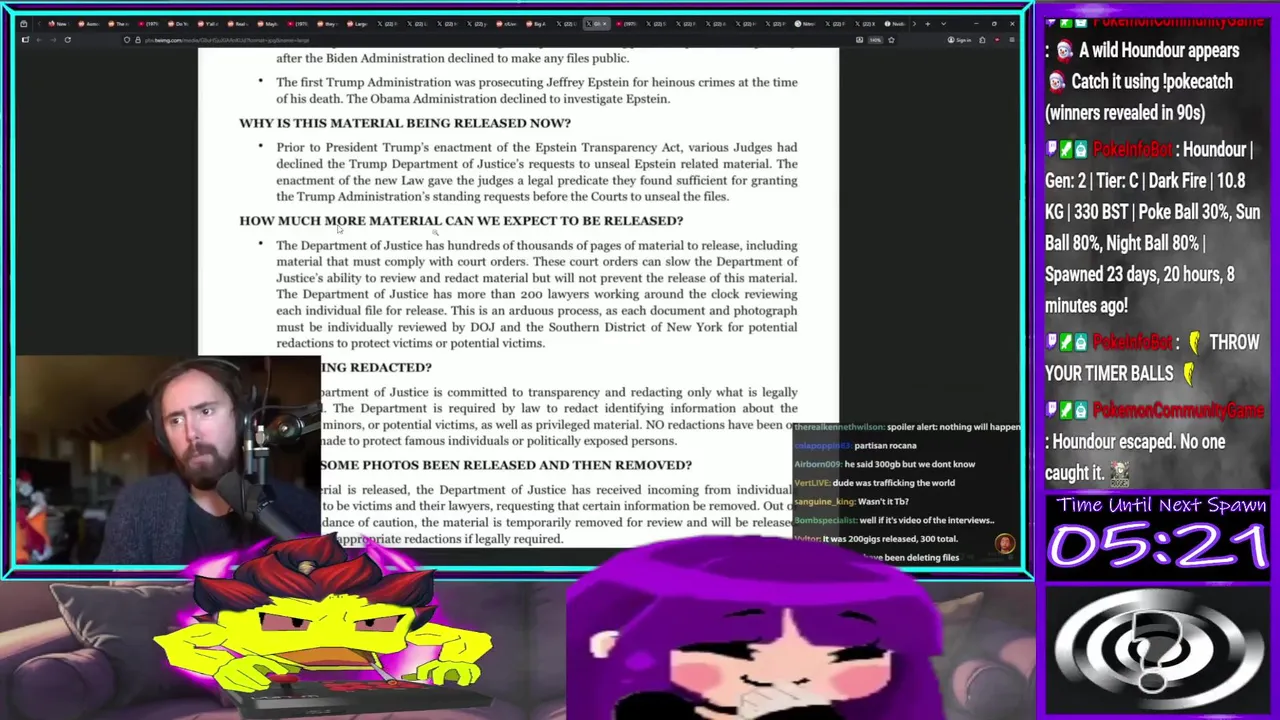Click the padlock site info icon
Screen dimensions: 1280x720
click(x=138, y=40)
